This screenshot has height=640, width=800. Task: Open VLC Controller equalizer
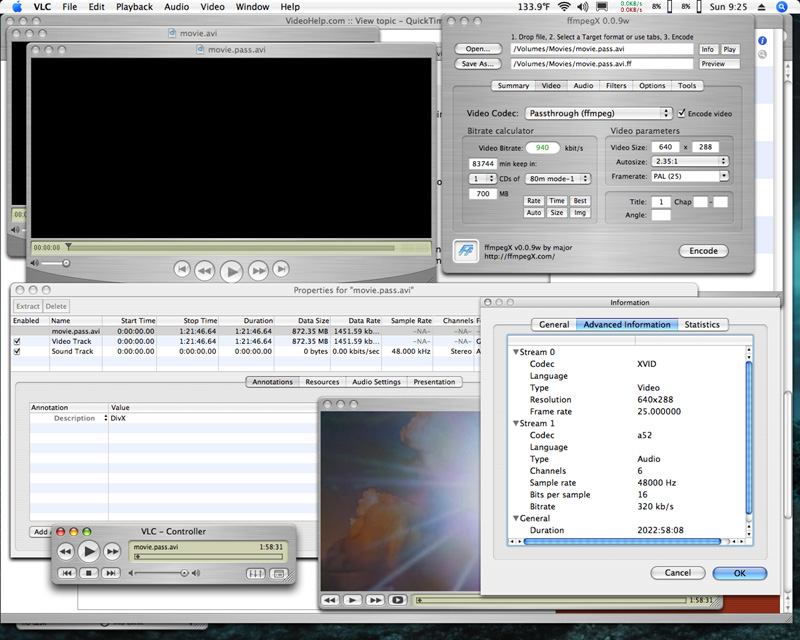tap(256, 574)
